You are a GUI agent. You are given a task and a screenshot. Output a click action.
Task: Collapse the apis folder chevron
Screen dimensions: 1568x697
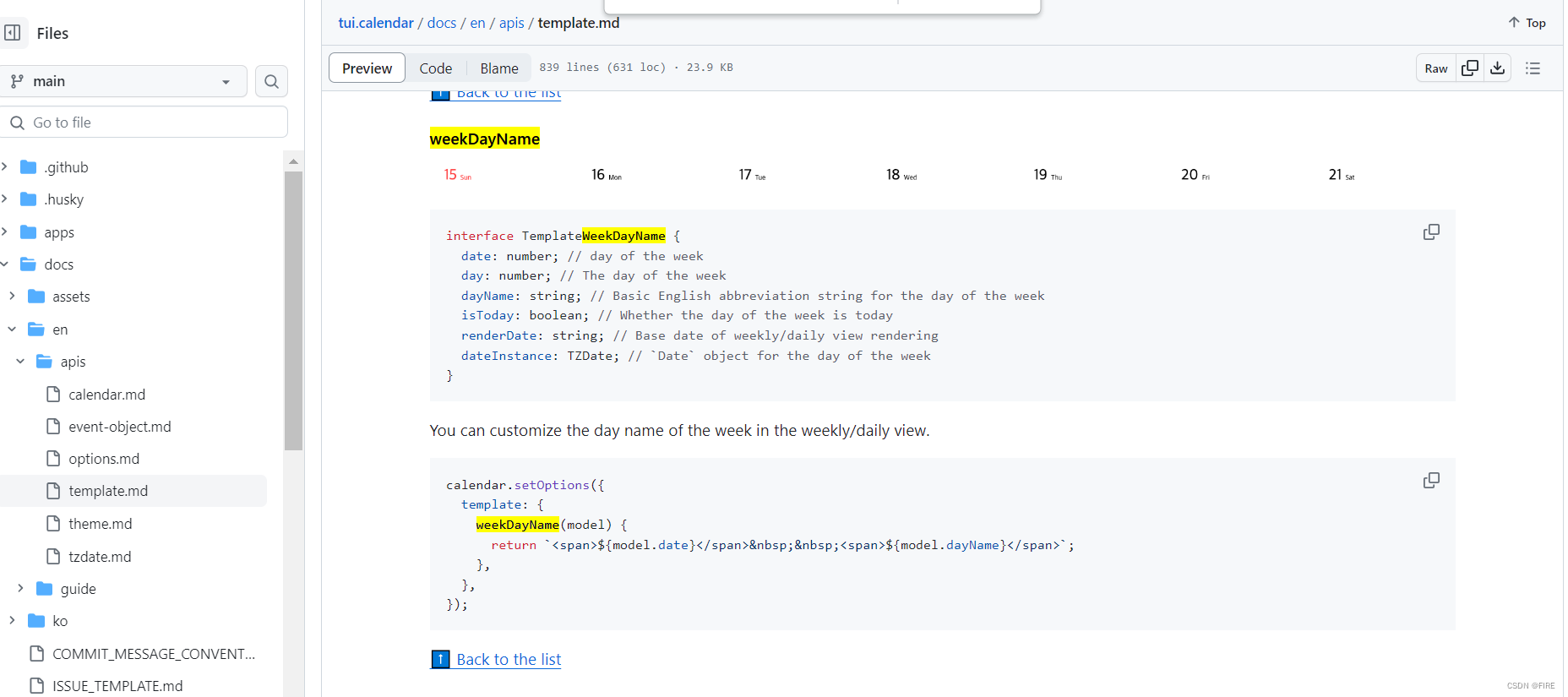(20, 362)
